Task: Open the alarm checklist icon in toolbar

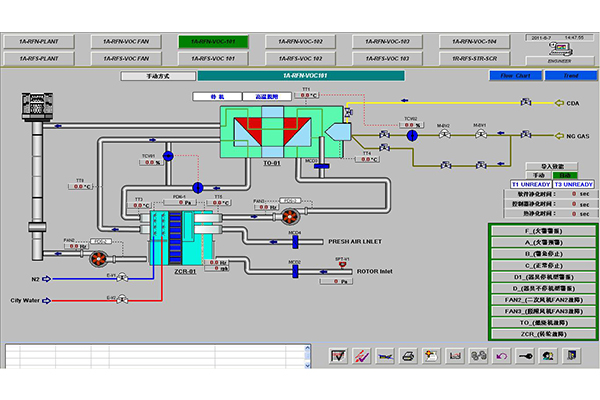Action: tap(339, 355)
